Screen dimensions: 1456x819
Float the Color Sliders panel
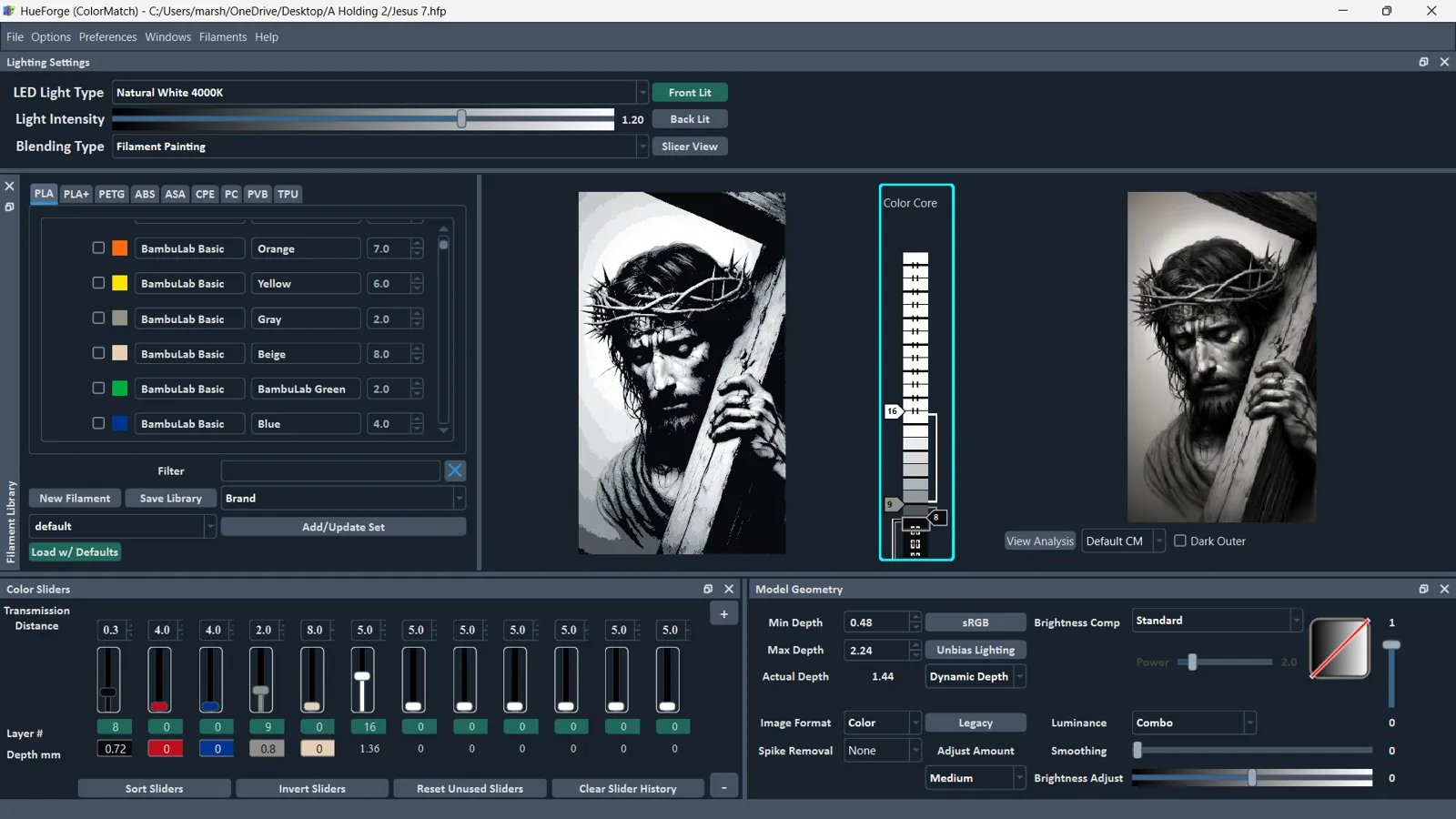pos(708,589)
